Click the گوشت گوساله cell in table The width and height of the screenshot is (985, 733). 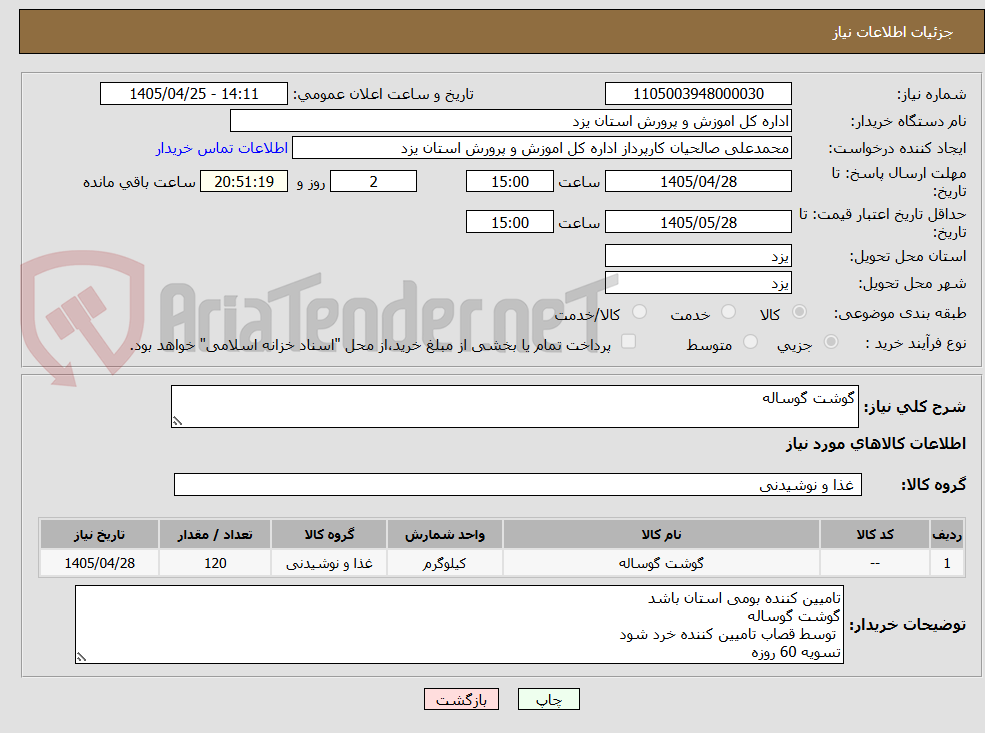pos(661,563)
